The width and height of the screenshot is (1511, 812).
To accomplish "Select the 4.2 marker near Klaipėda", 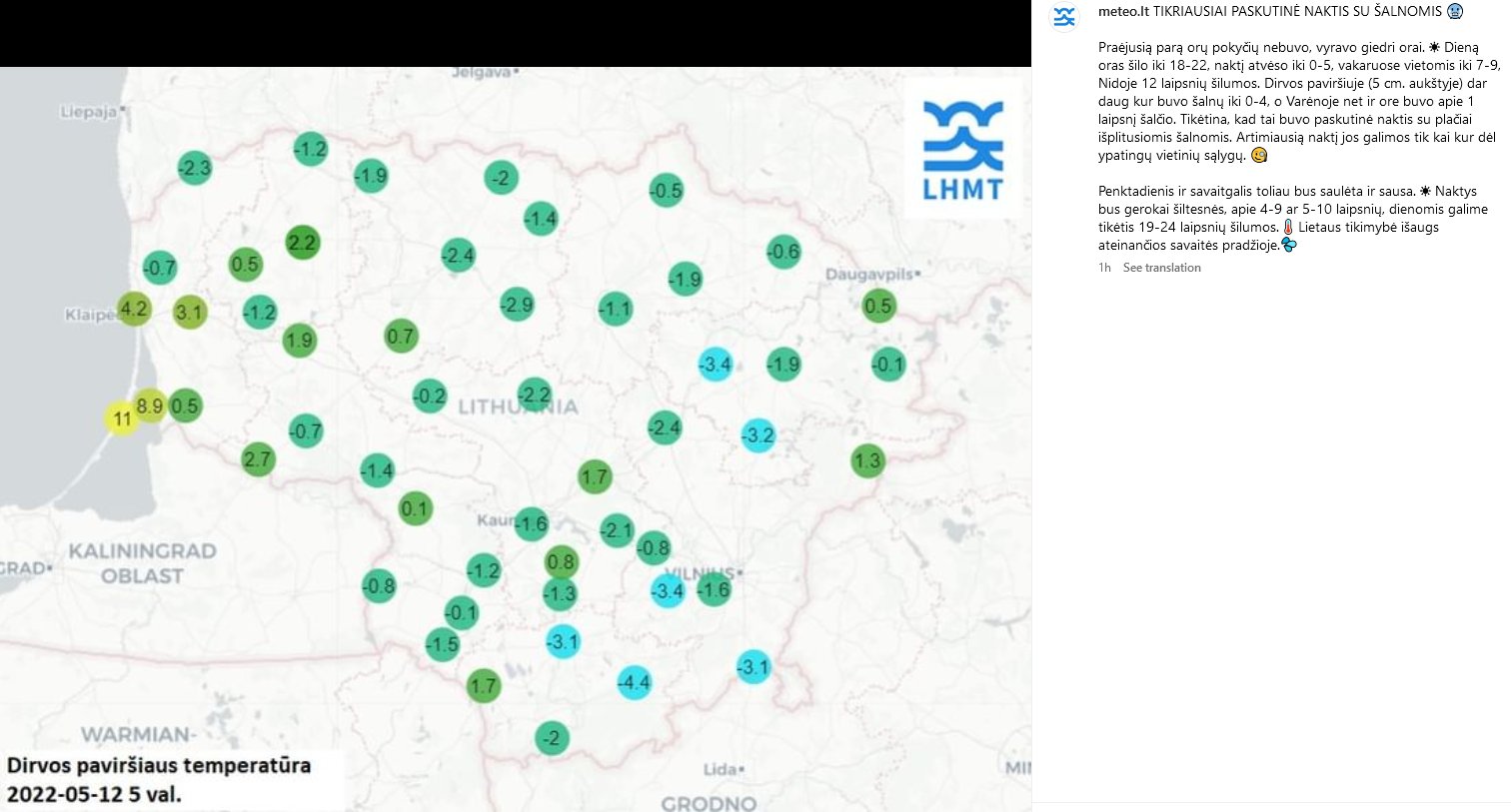I will 134,309.
